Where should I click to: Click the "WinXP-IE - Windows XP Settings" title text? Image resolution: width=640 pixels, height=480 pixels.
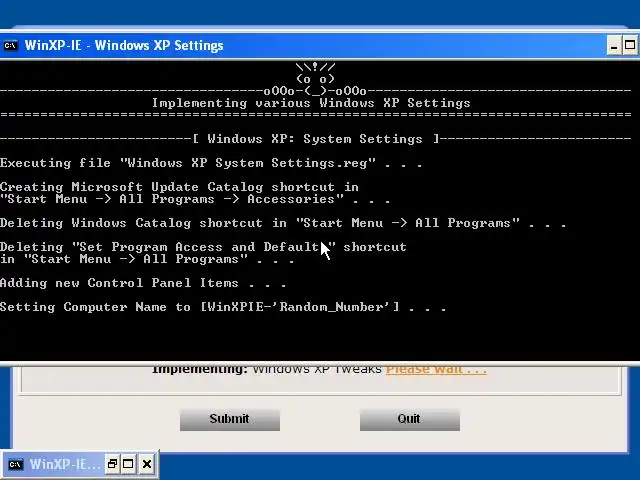[124, 45]
